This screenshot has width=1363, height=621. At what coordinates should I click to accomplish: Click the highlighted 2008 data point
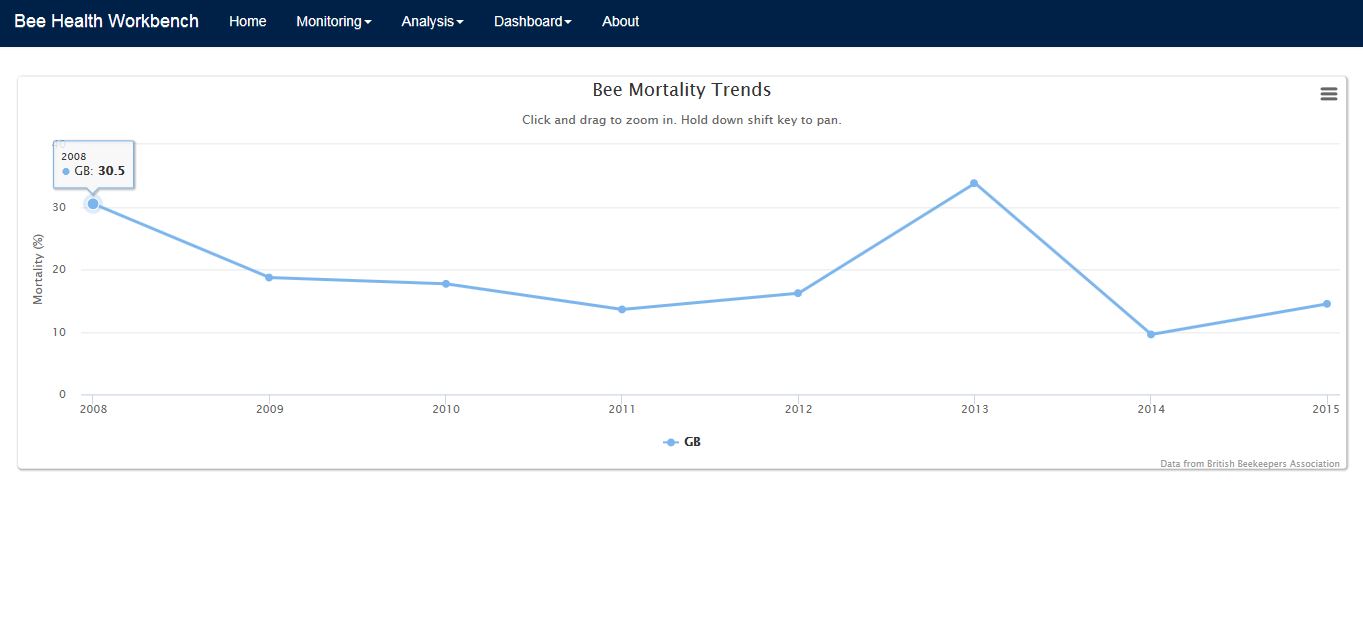tap(93, 204)
